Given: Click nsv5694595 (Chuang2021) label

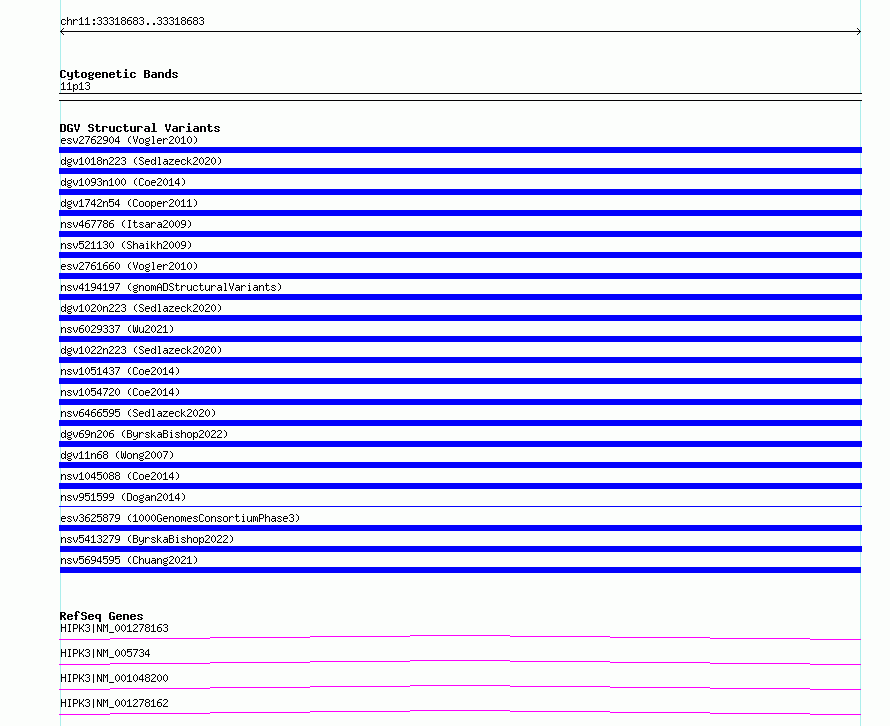Looking at the screenshot, I should [129, 560].
